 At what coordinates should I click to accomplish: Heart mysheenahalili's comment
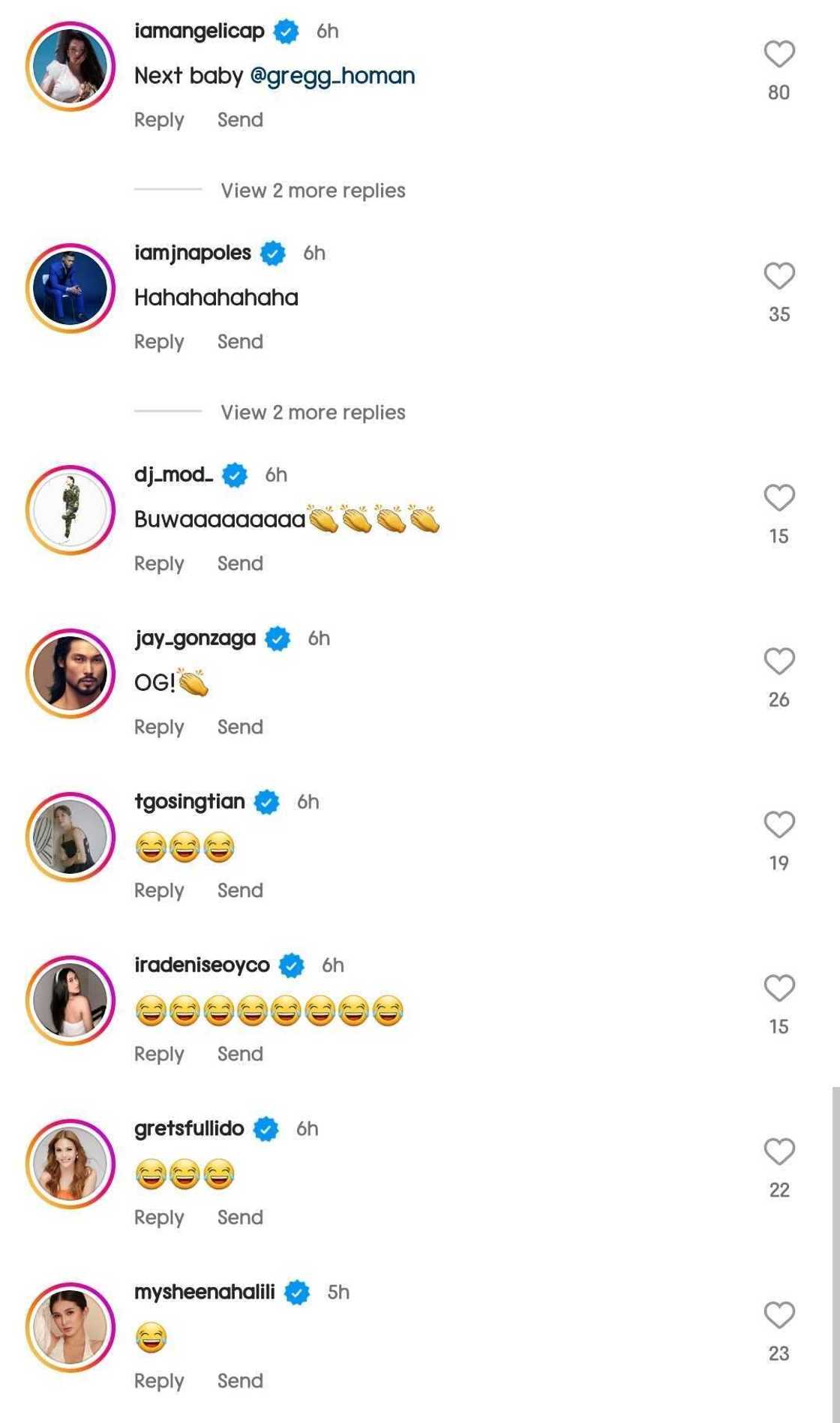click(779, 1316)
